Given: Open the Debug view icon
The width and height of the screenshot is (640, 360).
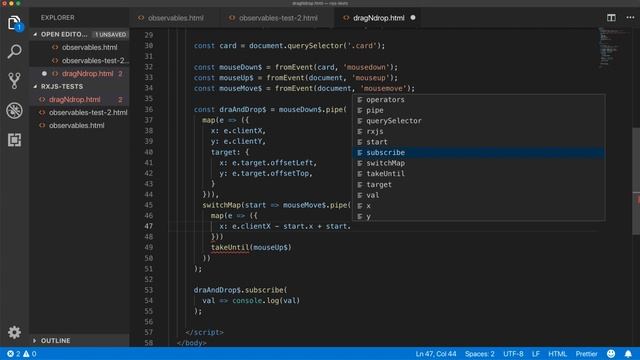Looking at the screenshot, I should pos(14,111).
